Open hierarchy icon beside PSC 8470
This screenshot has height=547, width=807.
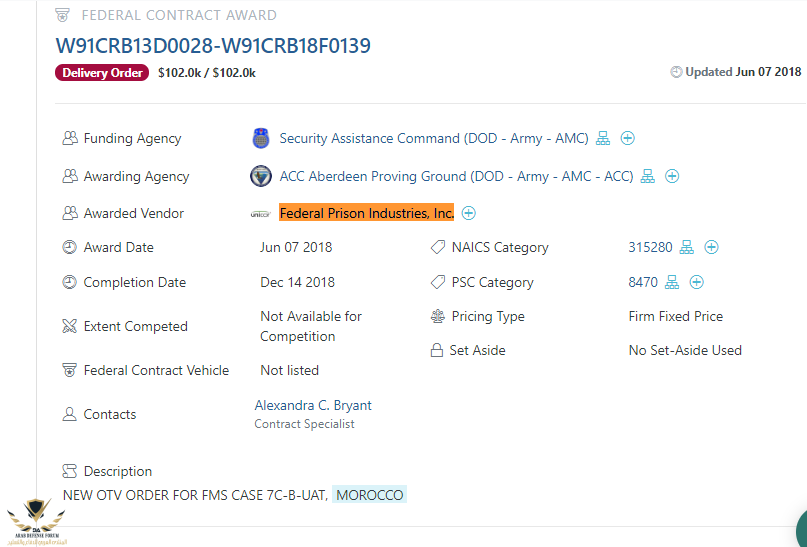coord(672,282)
